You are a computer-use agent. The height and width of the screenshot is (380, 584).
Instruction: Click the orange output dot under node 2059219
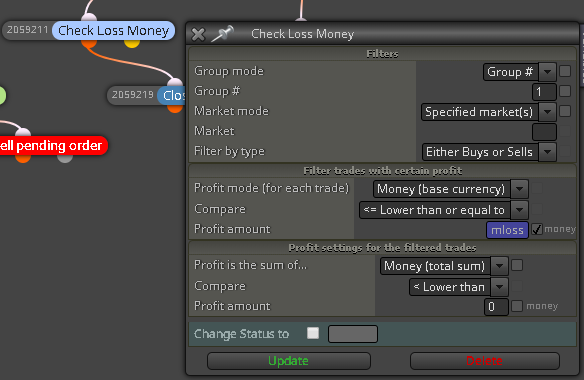pyautogui.click(x=175, y=108)
